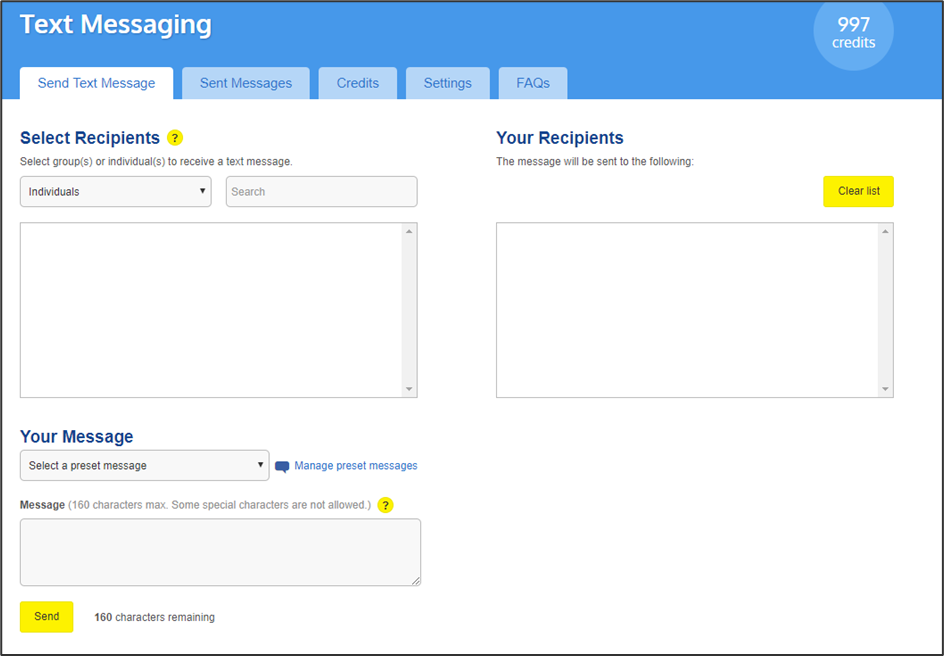This screenshot has height=656, width=944.
Task: Switch to the Sent Messages tab
Action: 246,83
